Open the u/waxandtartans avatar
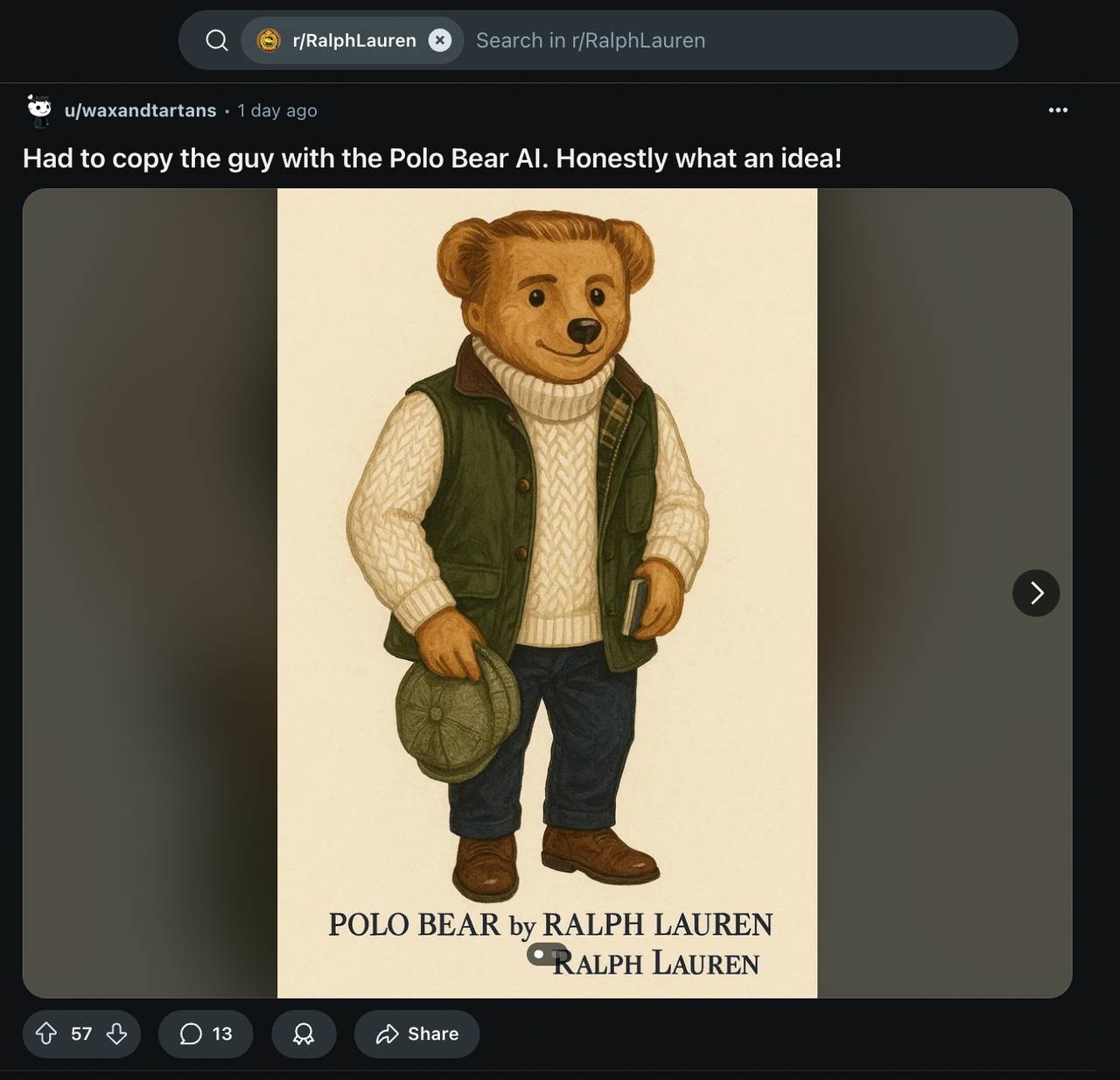This screenshot has height=1080, width=1120. (x=39, y=109)
